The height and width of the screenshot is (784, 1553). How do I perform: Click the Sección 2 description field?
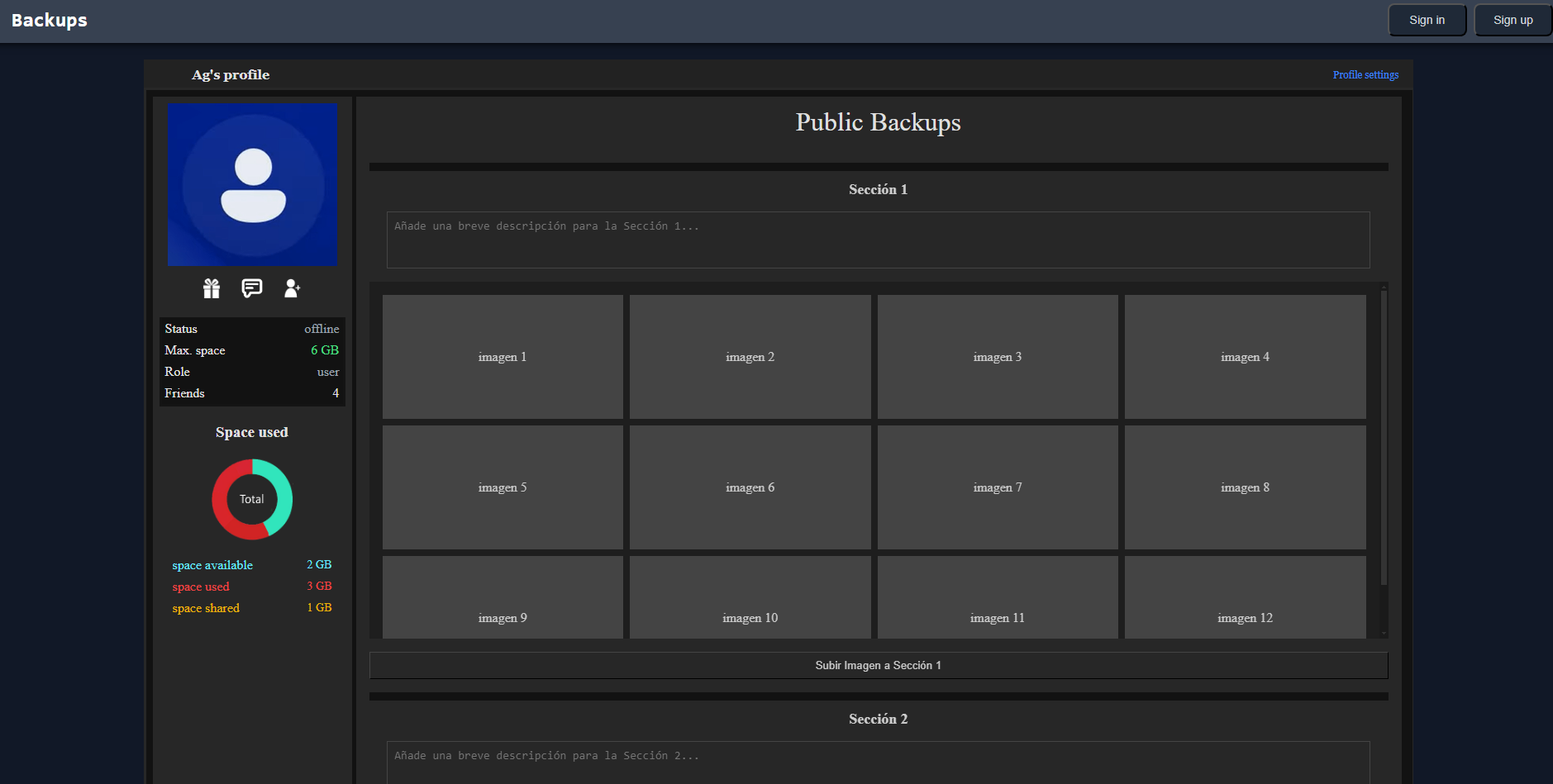click(878, 760)
